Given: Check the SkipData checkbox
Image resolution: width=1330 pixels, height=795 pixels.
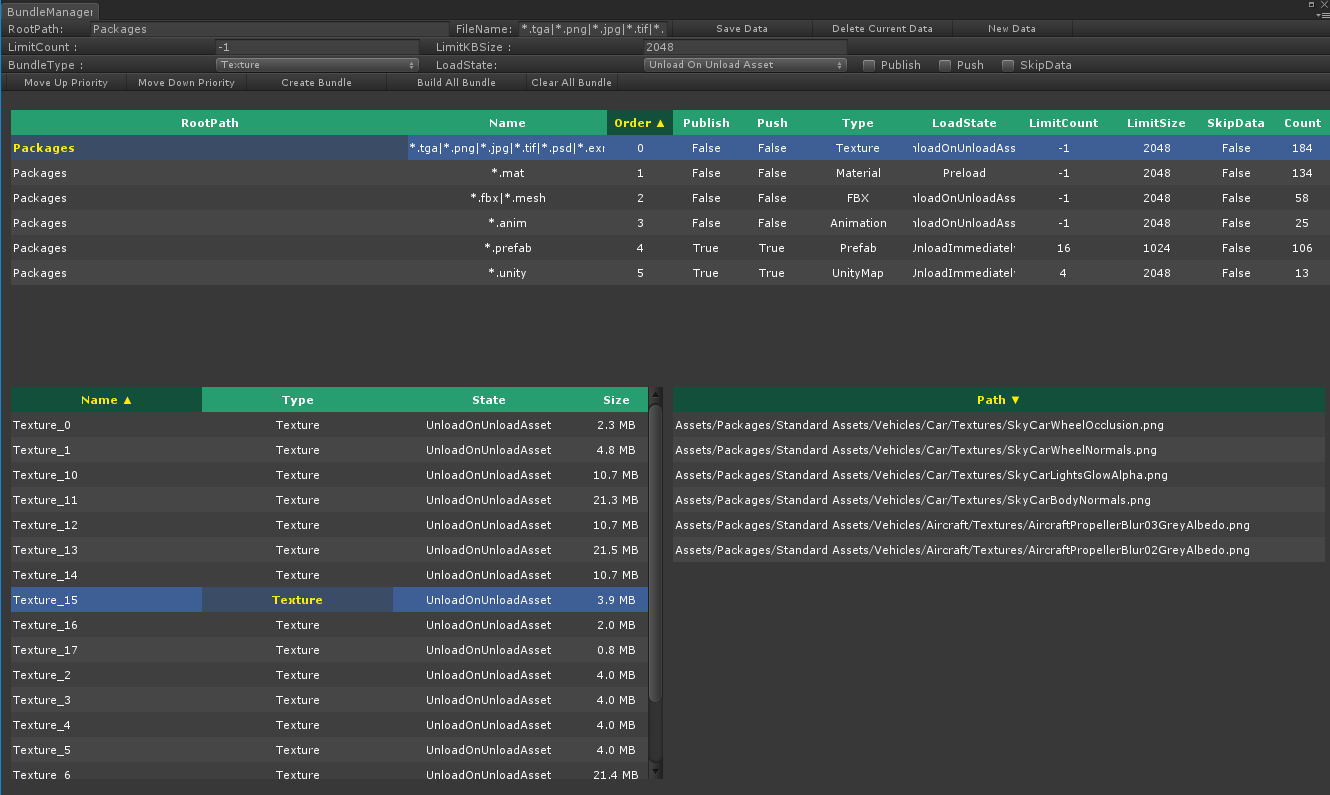Looking at the screenshot, I should 1008,65.
